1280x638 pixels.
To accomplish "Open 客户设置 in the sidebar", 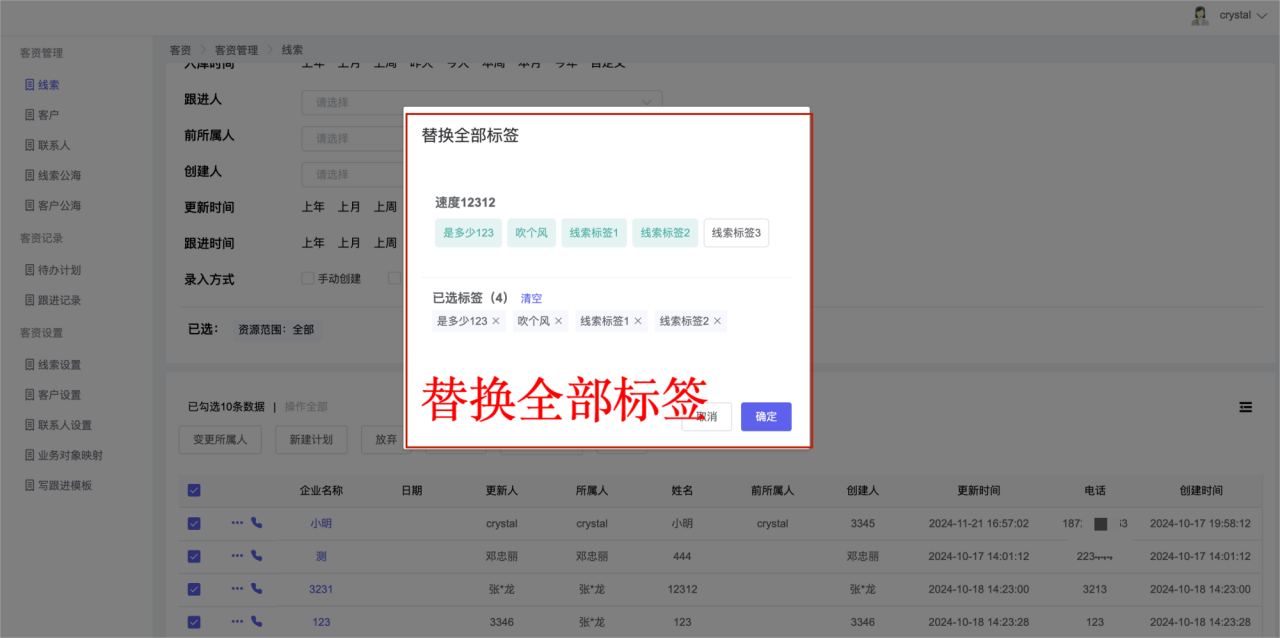I will coord(60,395).
